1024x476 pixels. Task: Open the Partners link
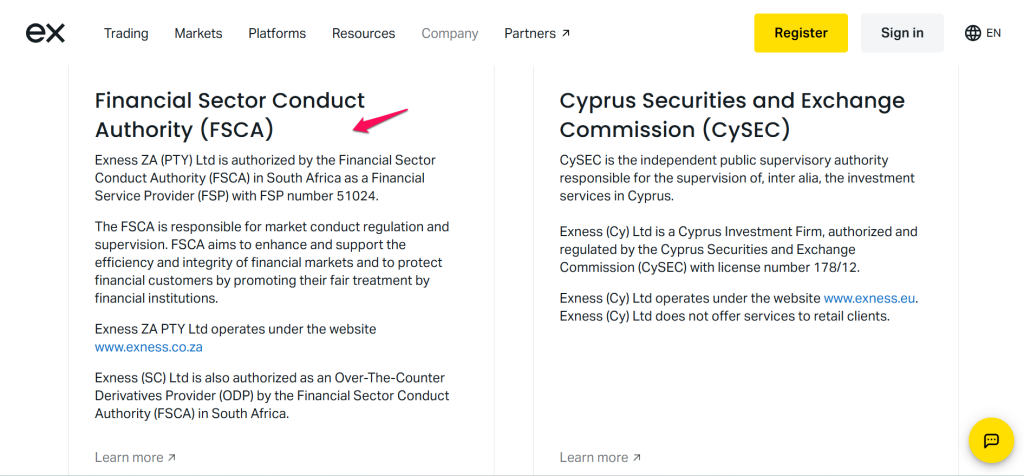(x=530, y=33)
